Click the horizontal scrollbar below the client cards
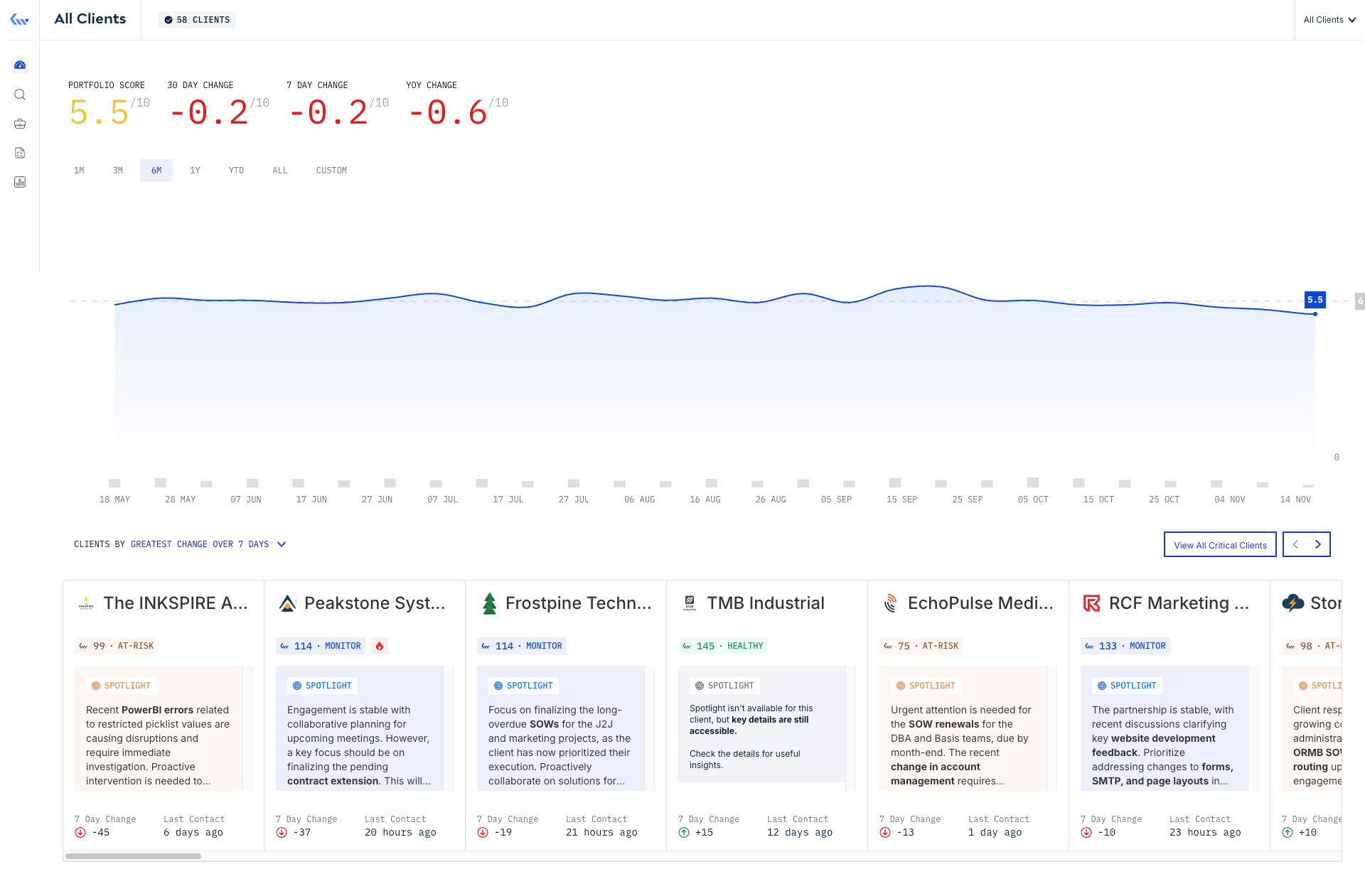The image size is (1365, 896). click(x=132, y=855)
